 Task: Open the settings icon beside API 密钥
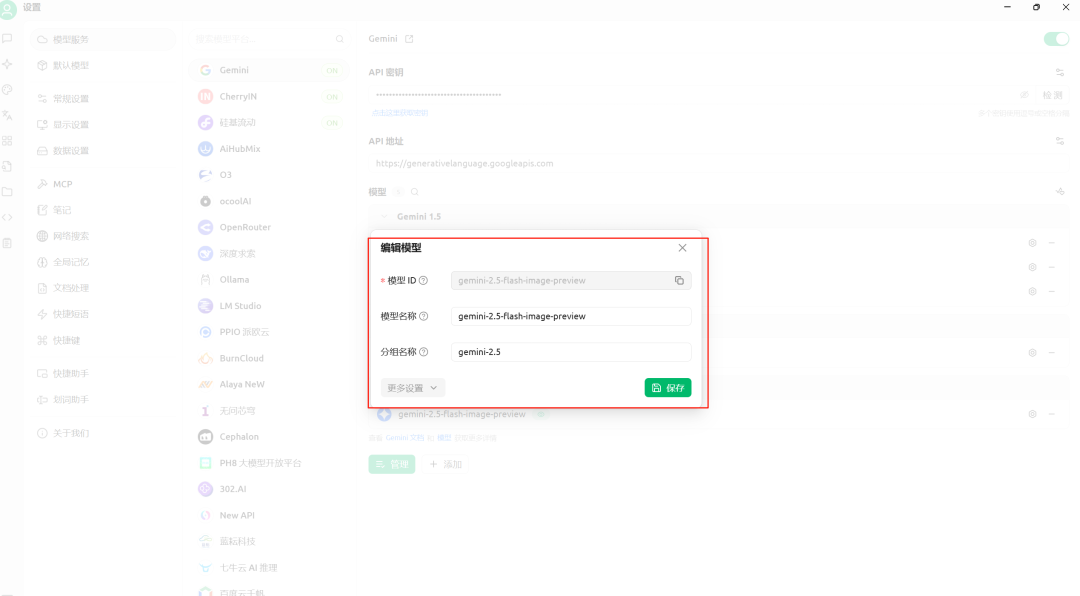point(1060,72)
